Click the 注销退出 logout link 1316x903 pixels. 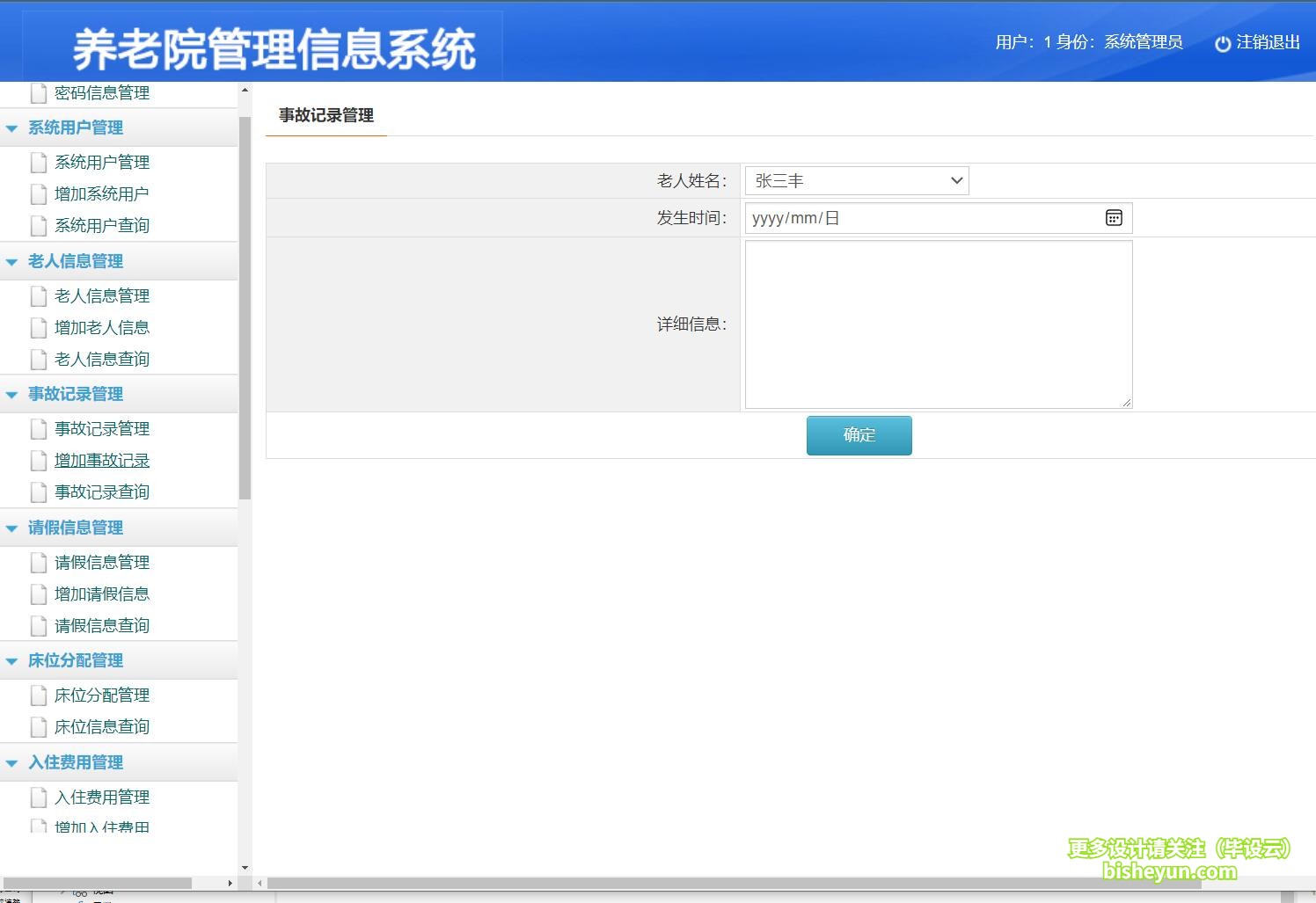click(x=1267, y=42)
